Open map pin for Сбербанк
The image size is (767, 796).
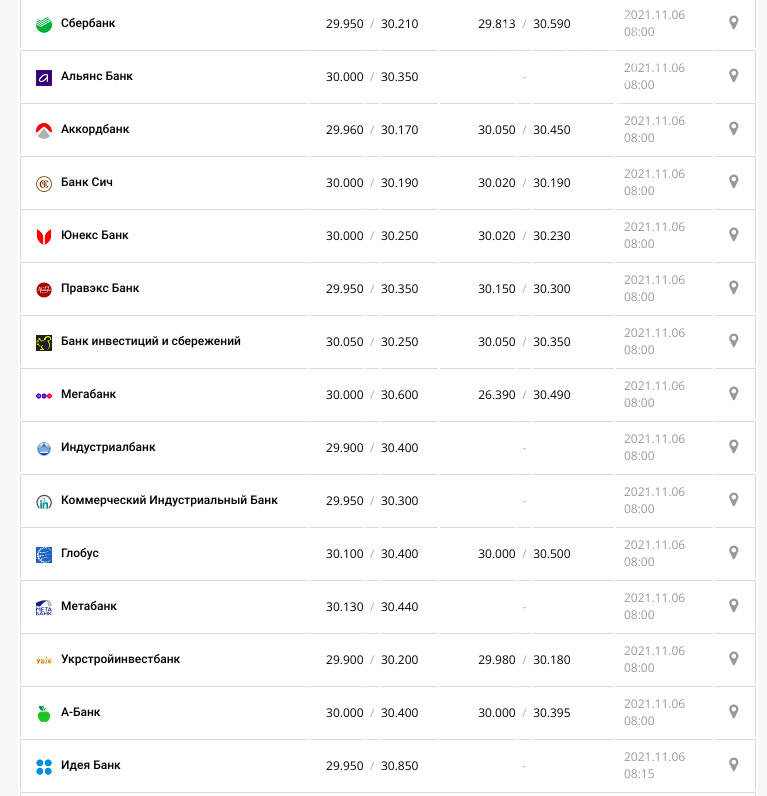tap(733, 22)
